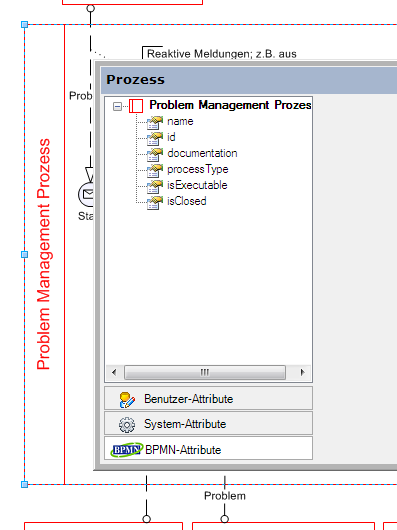Click the icon beside processType
The width and height of the screenshot is (397, 530).
(x=155, y=171)
